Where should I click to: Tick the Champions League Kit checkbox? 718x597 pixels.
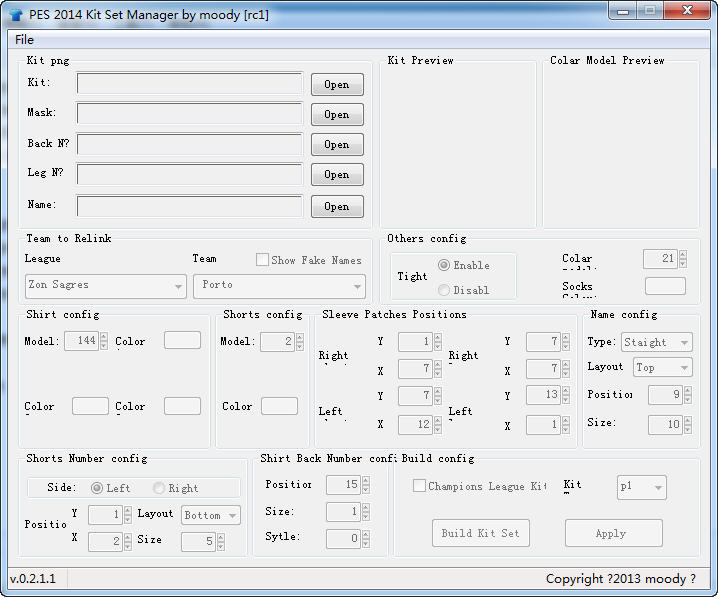click(419, 486)
